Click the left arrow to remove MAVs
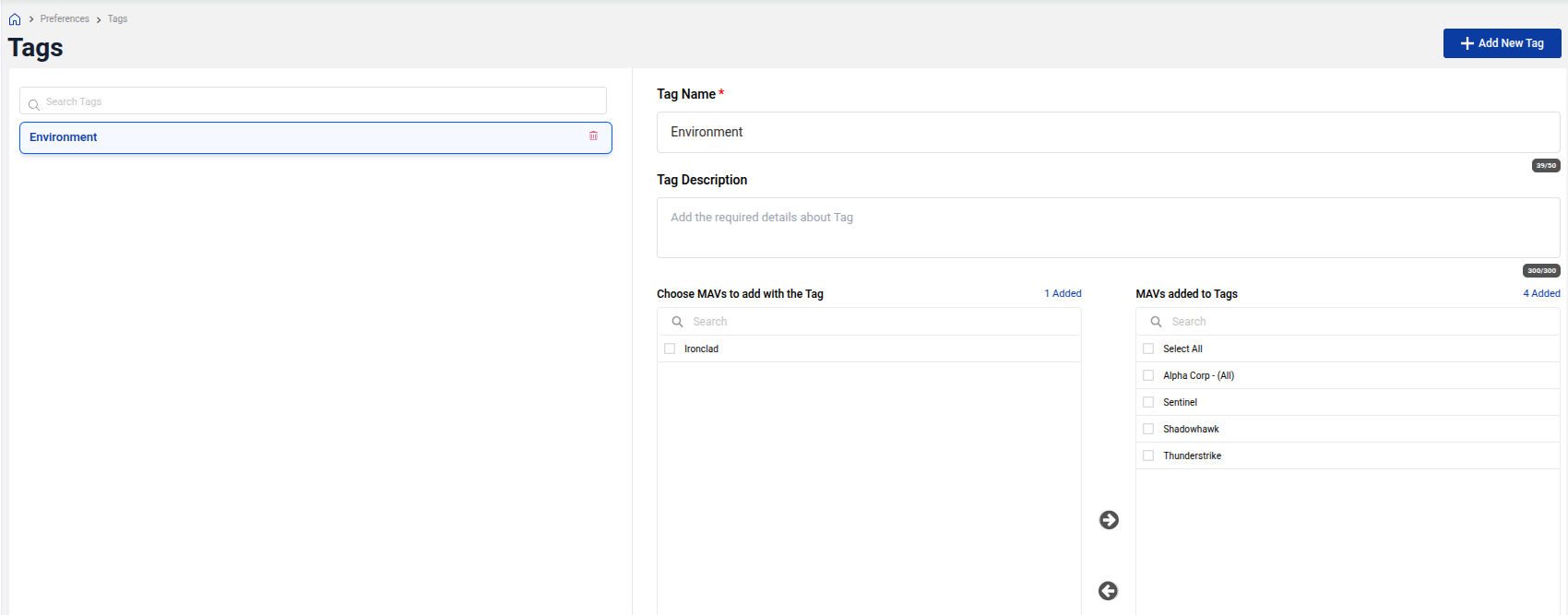 click(x=1109, y=591)
